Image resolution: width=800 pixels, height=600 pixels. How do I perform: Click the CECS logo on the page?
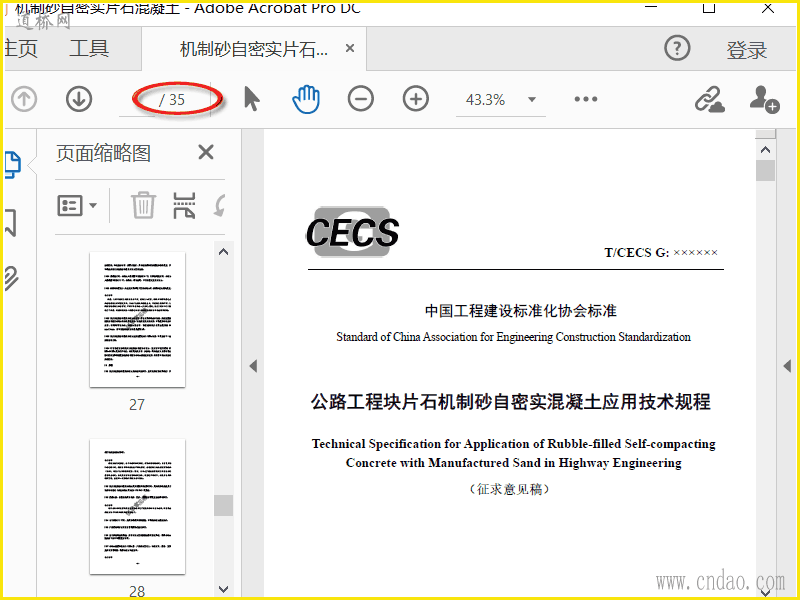coord(353,232)
